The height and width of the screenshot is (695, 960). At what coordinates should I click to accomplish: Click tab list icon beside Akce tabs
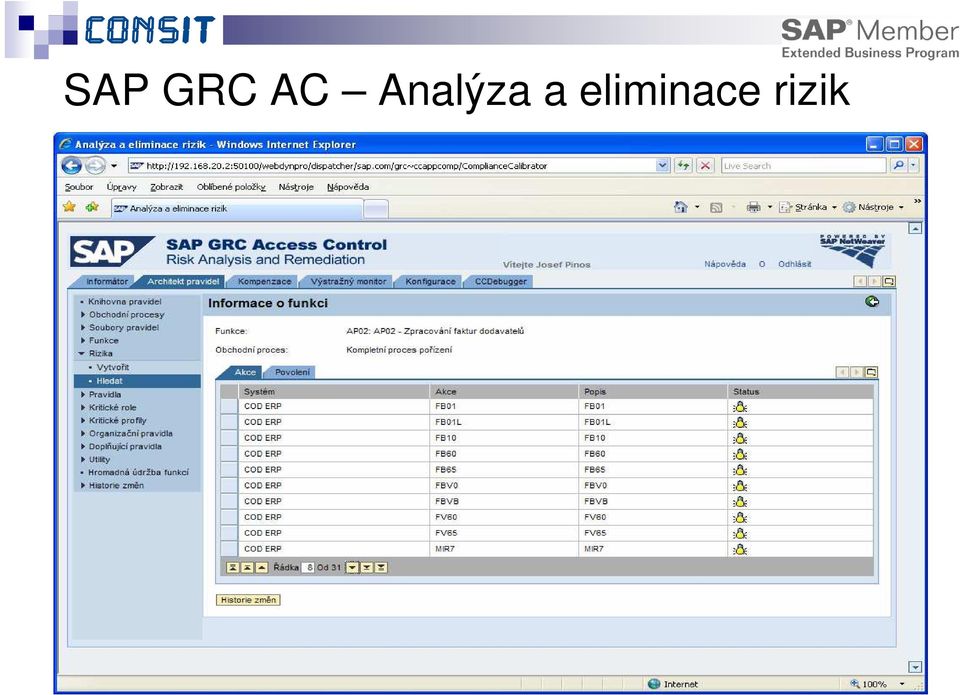[872, 372]
